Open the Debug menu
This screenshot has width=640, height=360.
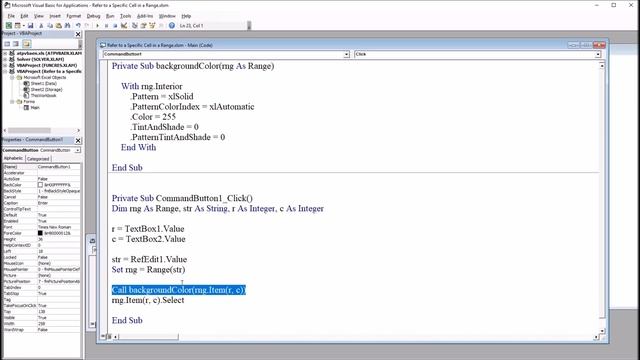93,16
